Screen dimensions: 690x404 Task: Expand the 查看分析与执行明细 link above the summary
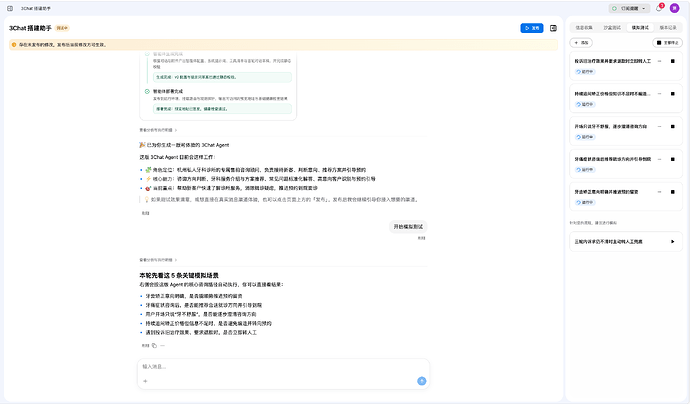click(x=158, y=130)
